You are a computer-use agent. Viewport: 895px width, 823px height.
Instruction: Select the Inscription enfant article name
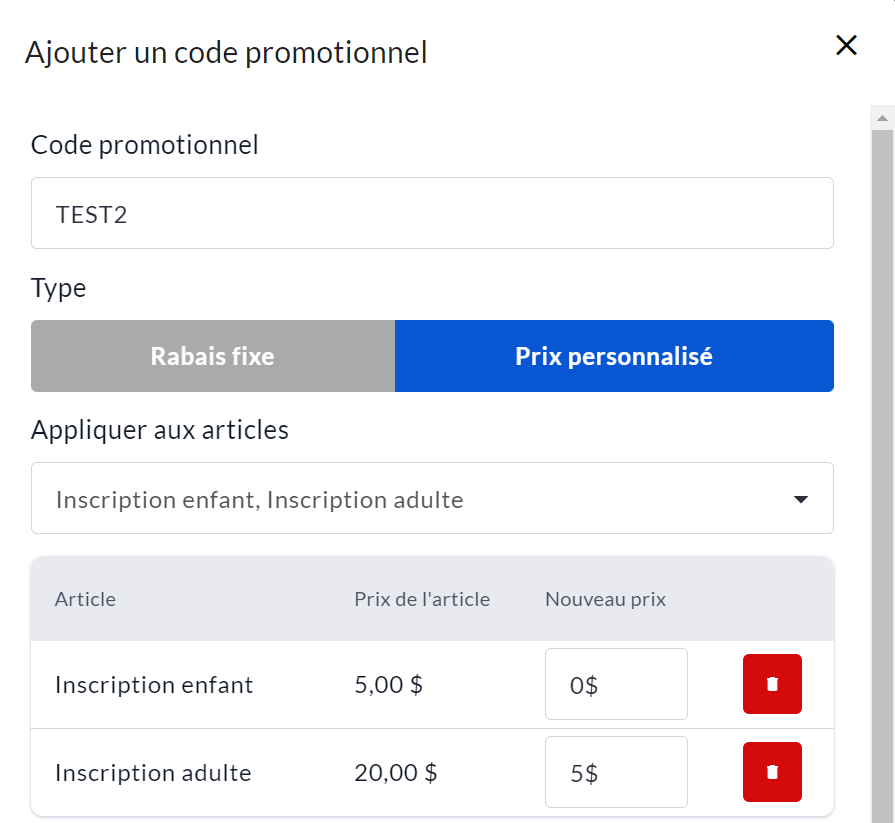[154, 685]
